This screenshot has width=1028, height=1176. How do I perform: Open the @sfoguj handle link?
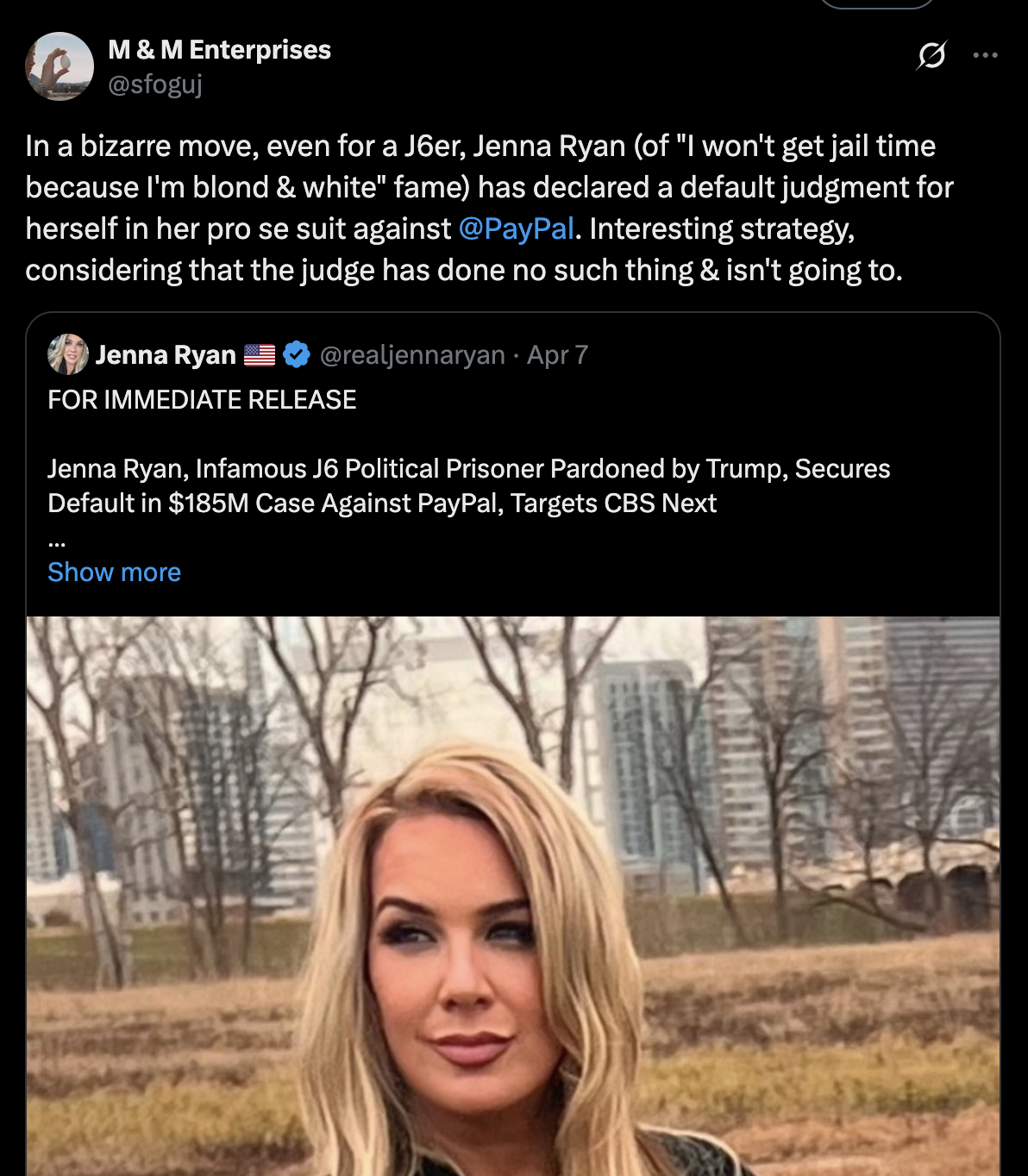click(155, 84)
